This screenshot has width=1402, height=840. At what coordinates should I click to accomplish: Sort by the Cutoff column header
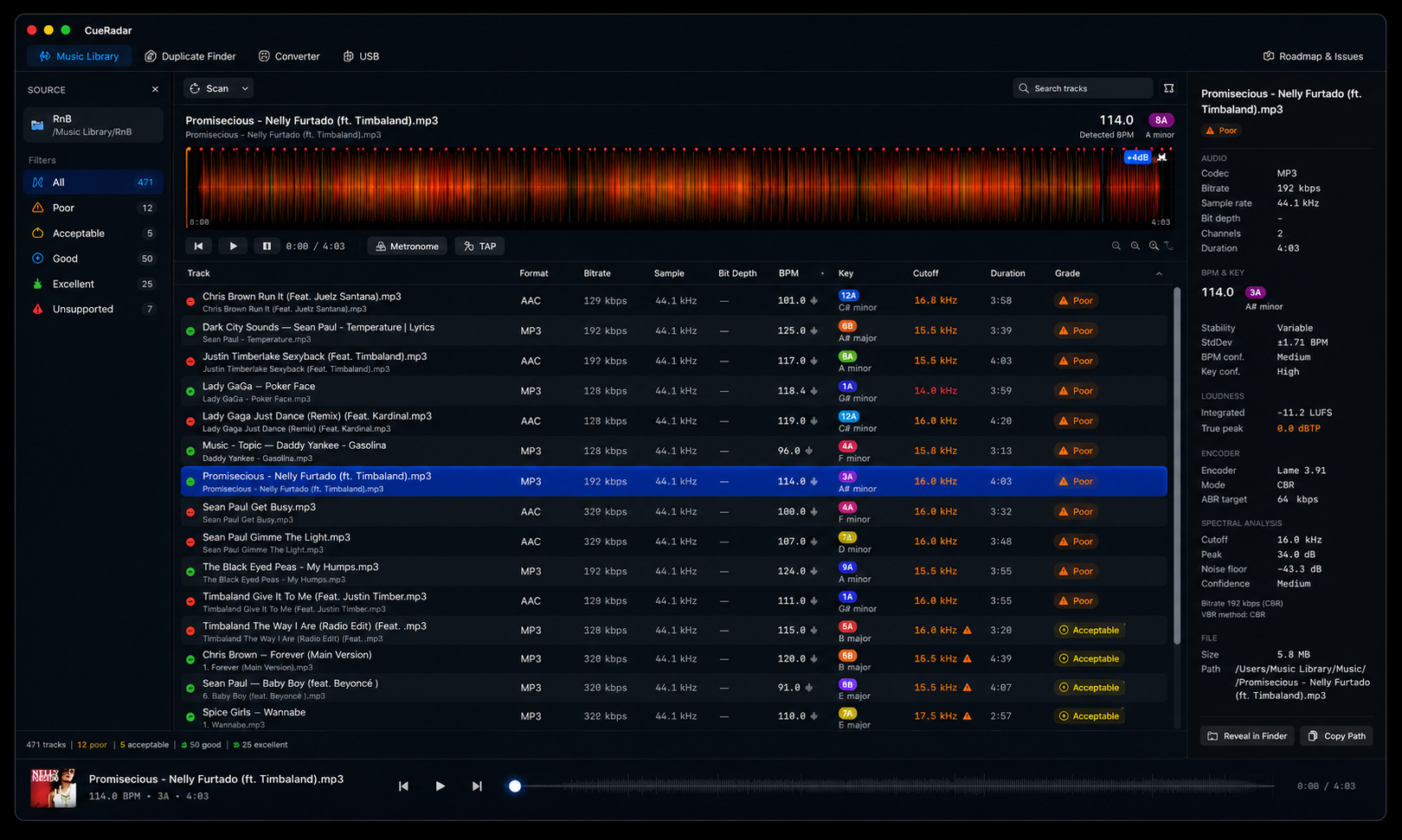coord(925,273)
